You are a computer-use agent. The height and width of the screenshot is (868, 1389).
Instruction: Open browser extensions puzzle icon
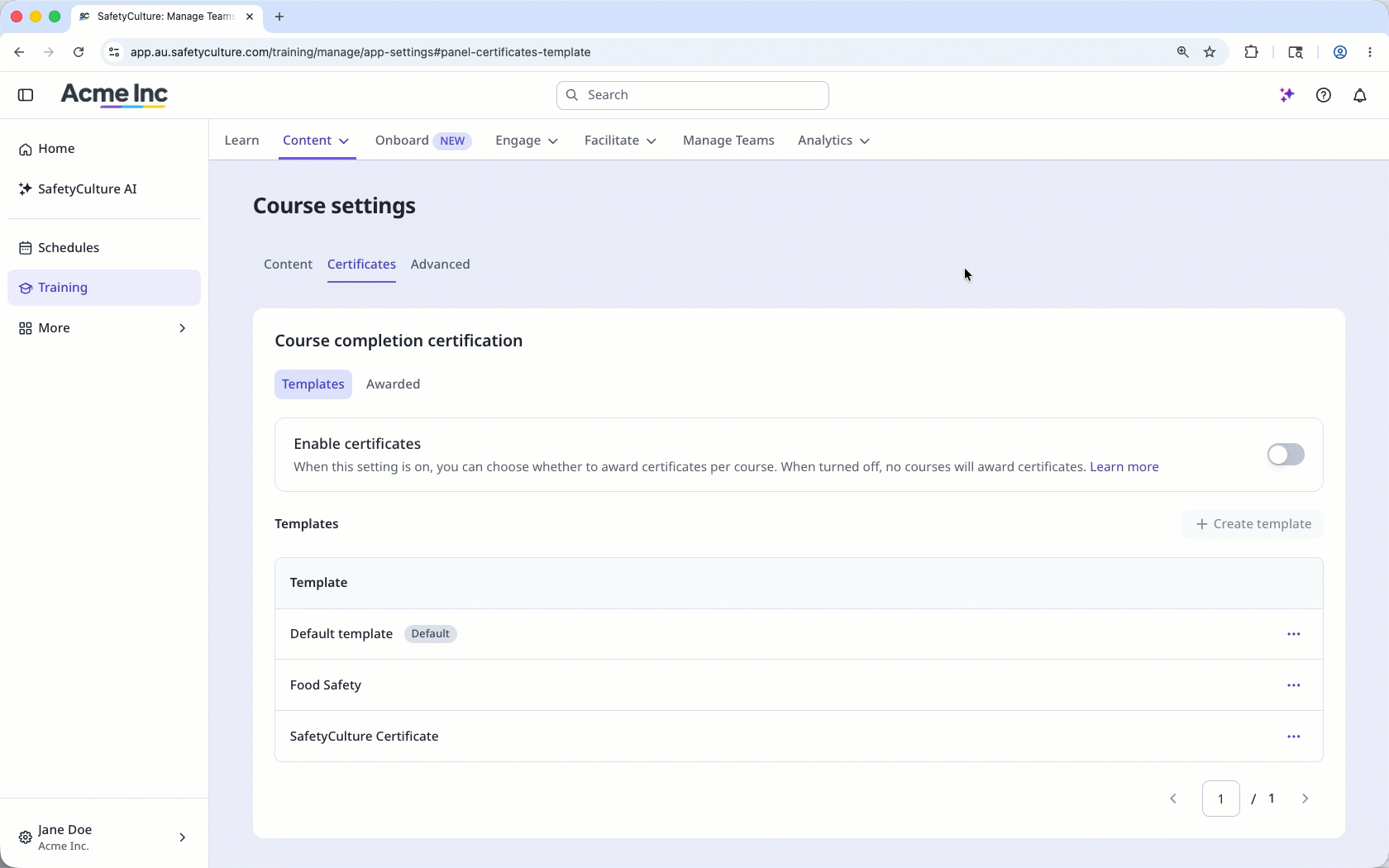1252,52
